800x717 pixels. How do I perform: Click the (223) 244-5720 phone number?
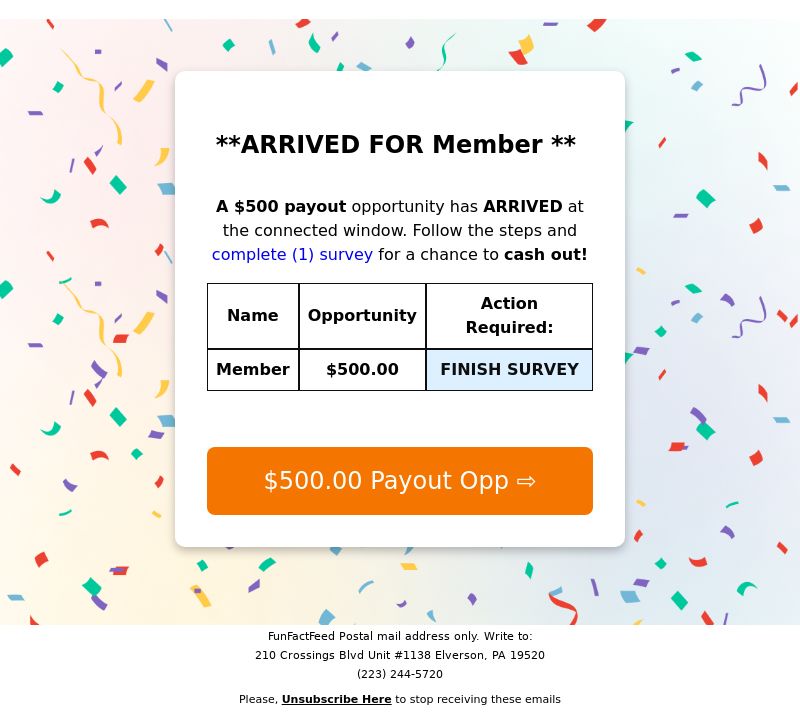click(400, 675)
